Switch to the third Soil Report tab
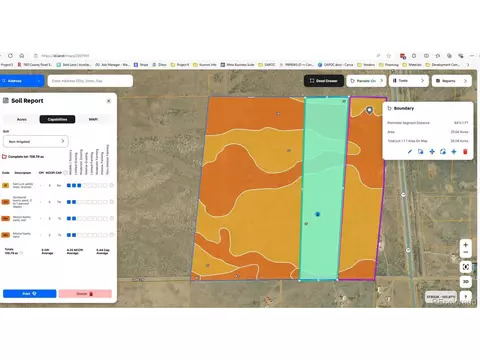 pos(93,119)
